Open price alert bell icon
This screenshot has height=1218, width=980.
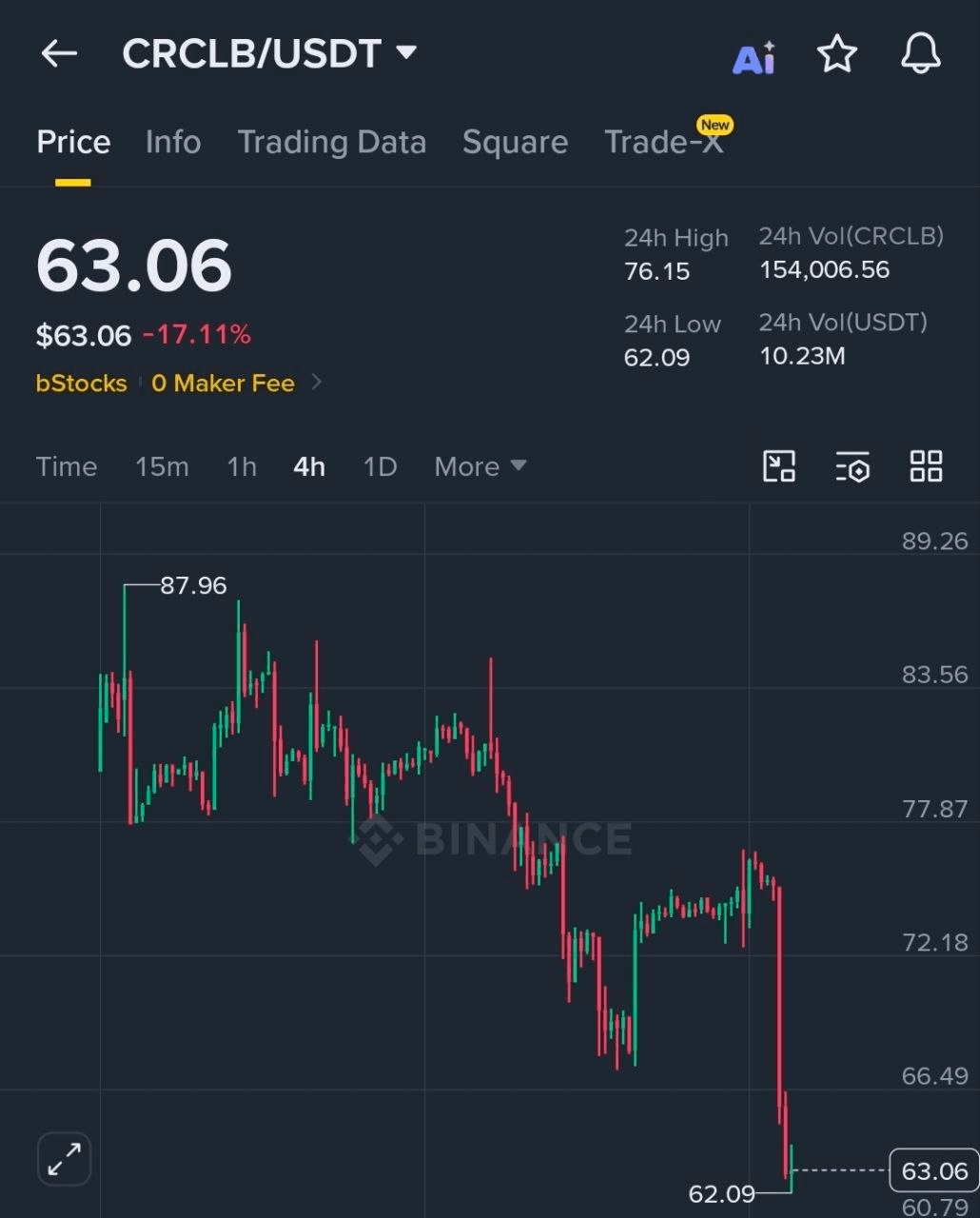(921, 54)
